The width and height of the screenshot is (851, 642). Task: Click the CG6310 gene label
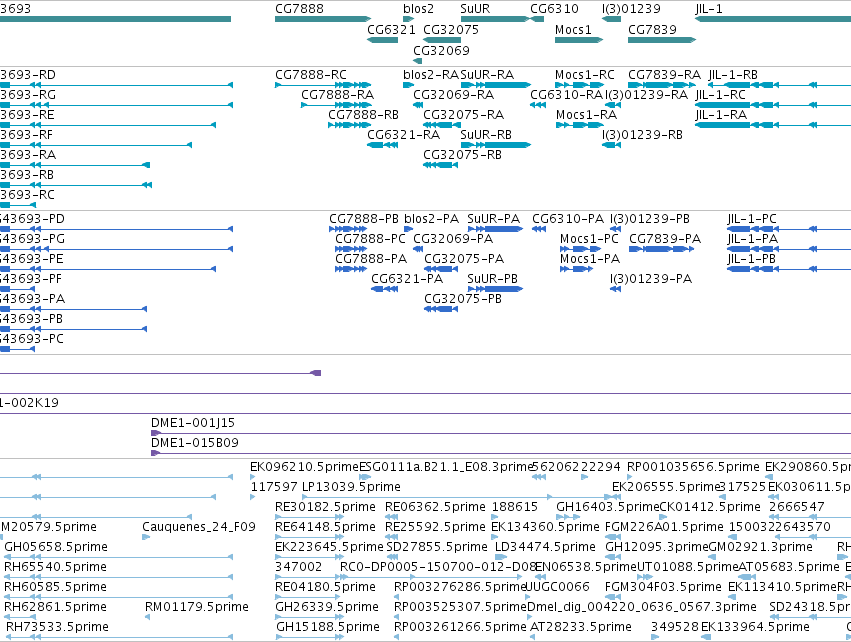[x=554, y=9]
